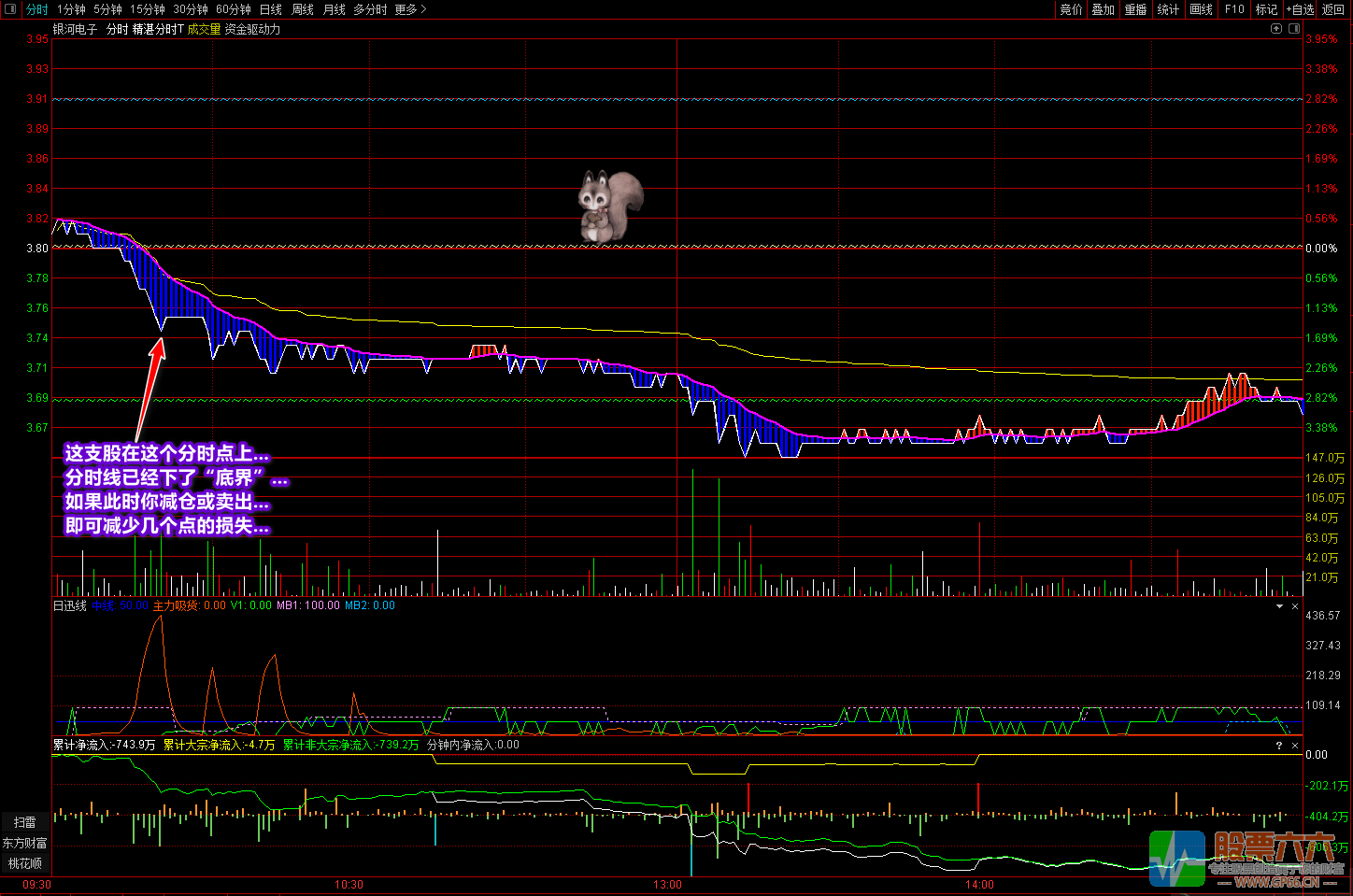Viewport: 1353px width, 896px height.
Task: Open the 扫雷 side tab
Action: 25,822
